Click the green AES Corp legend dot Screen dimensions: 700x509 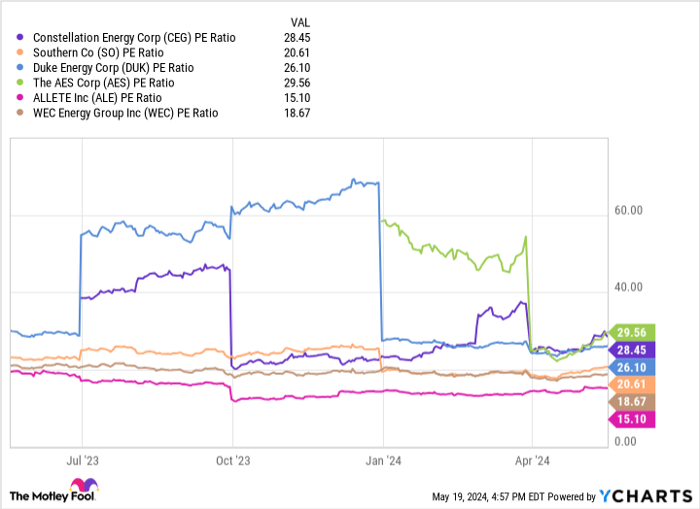pyautogui.click(x=21, y=83)
